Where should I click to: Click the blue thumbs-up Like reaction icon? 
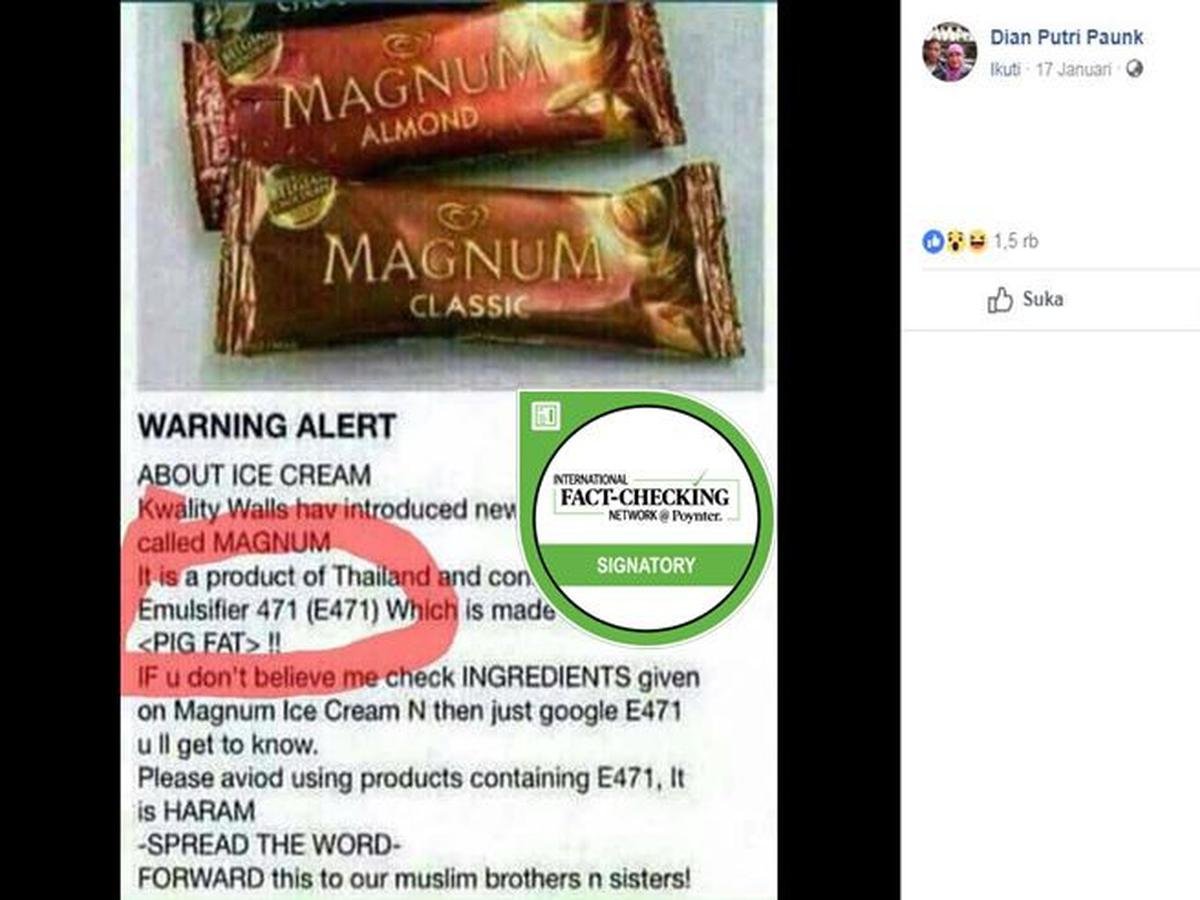click(x=933, y=241)
